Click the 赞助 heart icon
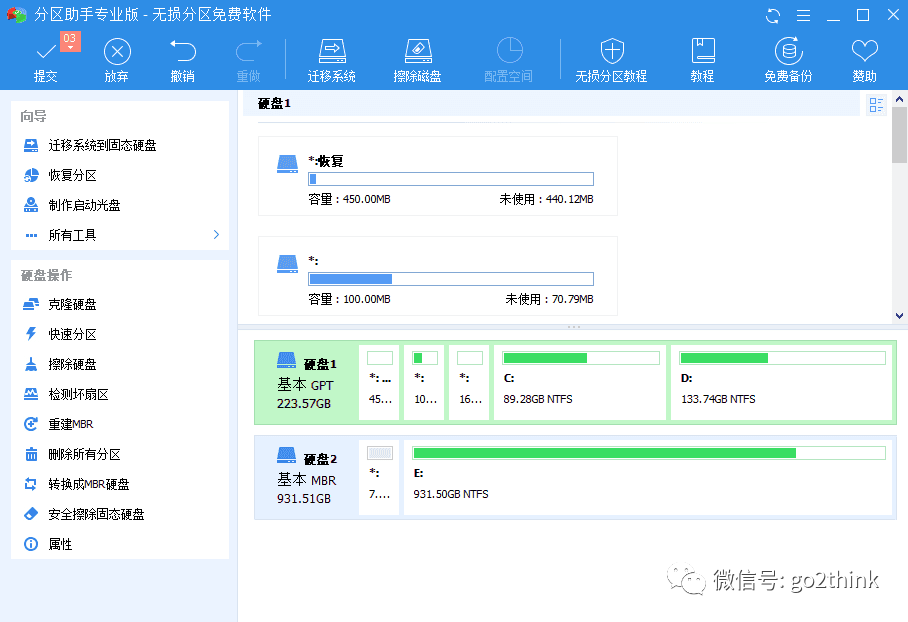Image resolution: width=908 pixels, height=622 pixels. click(865, 51)
